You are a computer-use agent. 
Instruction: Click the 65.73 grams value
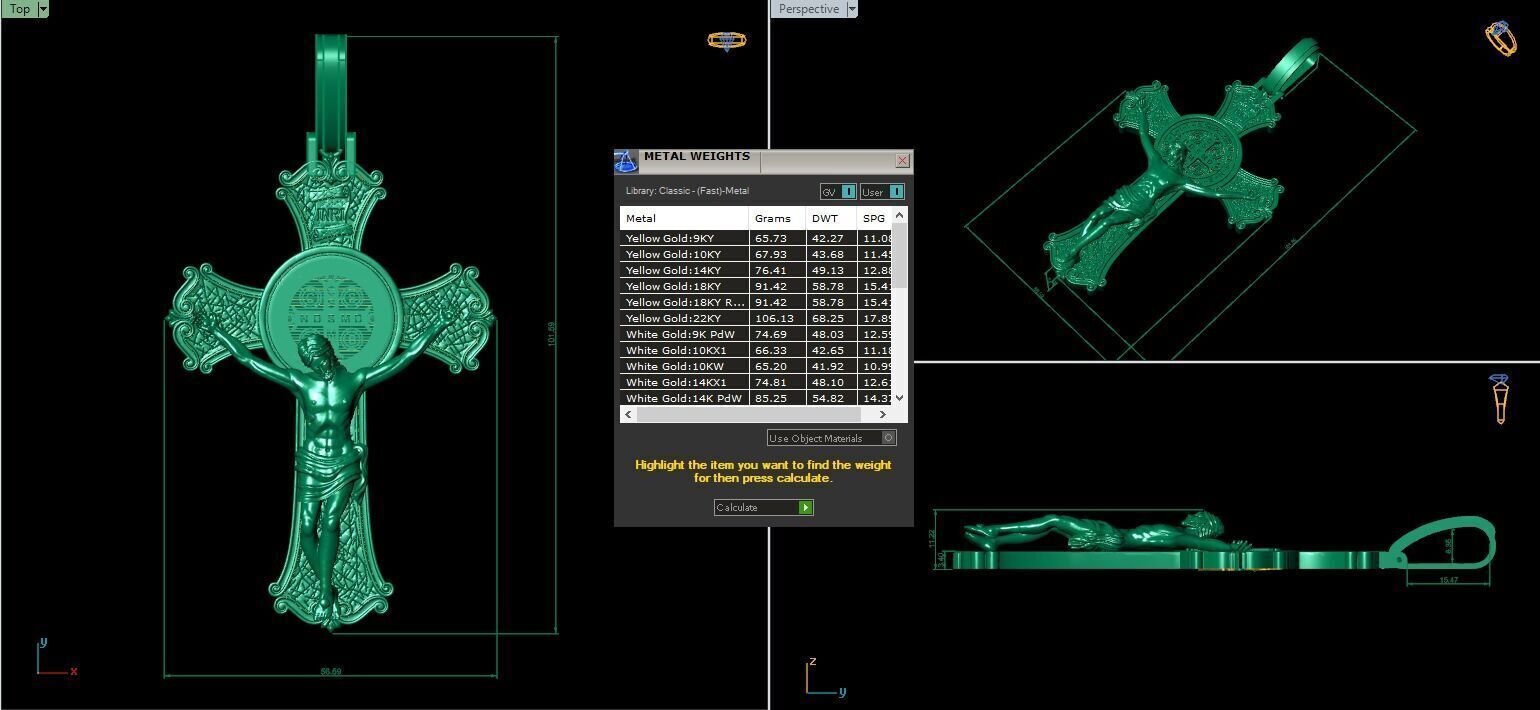(771, 238)
